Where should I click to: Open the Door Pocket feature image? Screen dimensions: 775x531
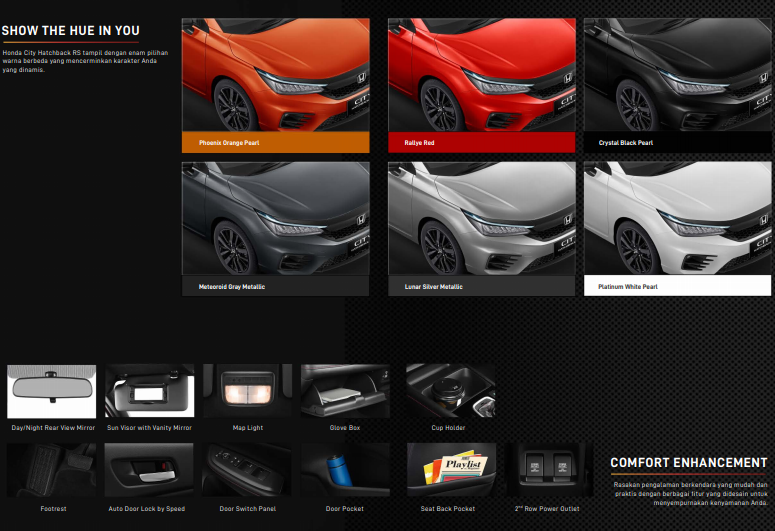point(345,471)
